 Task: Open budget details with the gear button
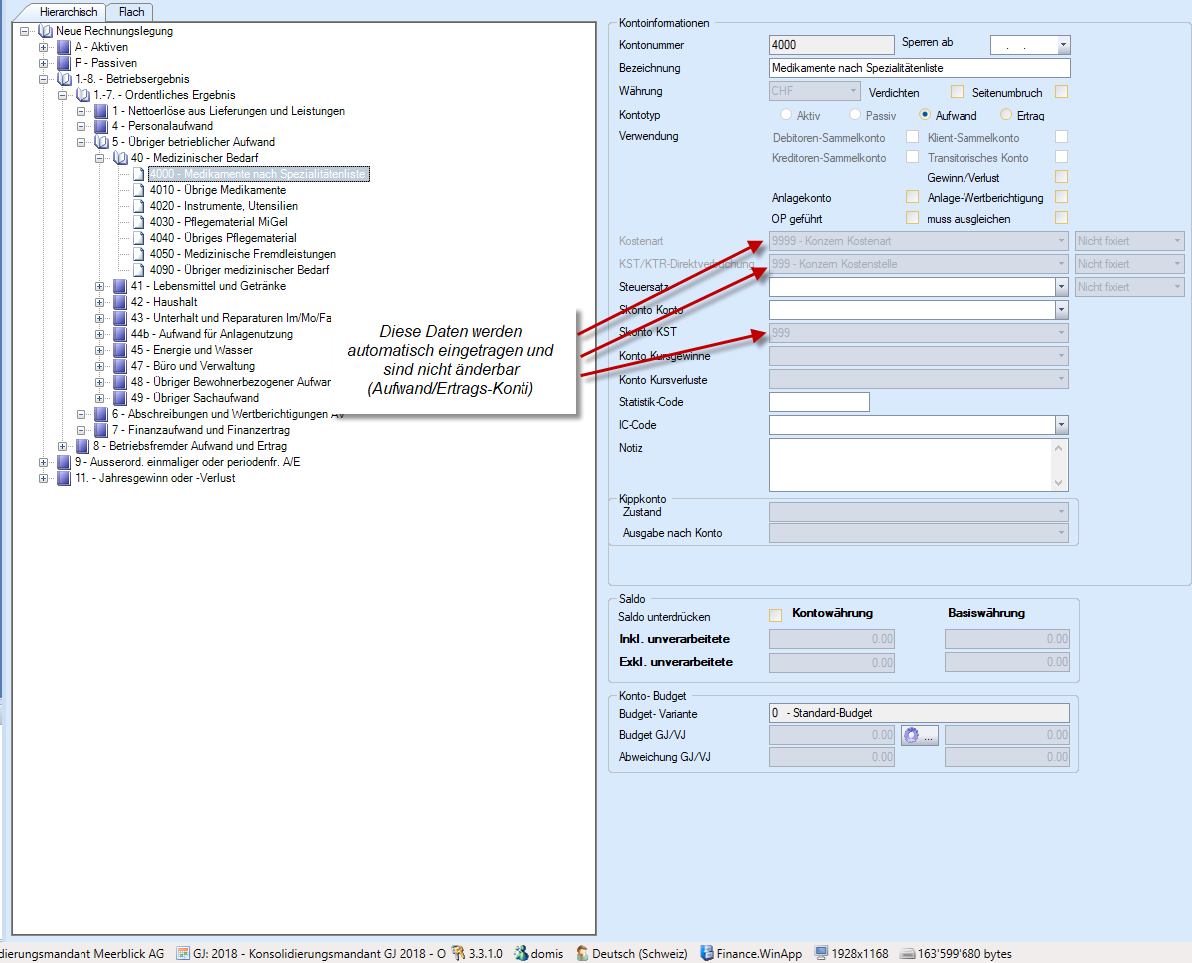click(x=920, y=735)
